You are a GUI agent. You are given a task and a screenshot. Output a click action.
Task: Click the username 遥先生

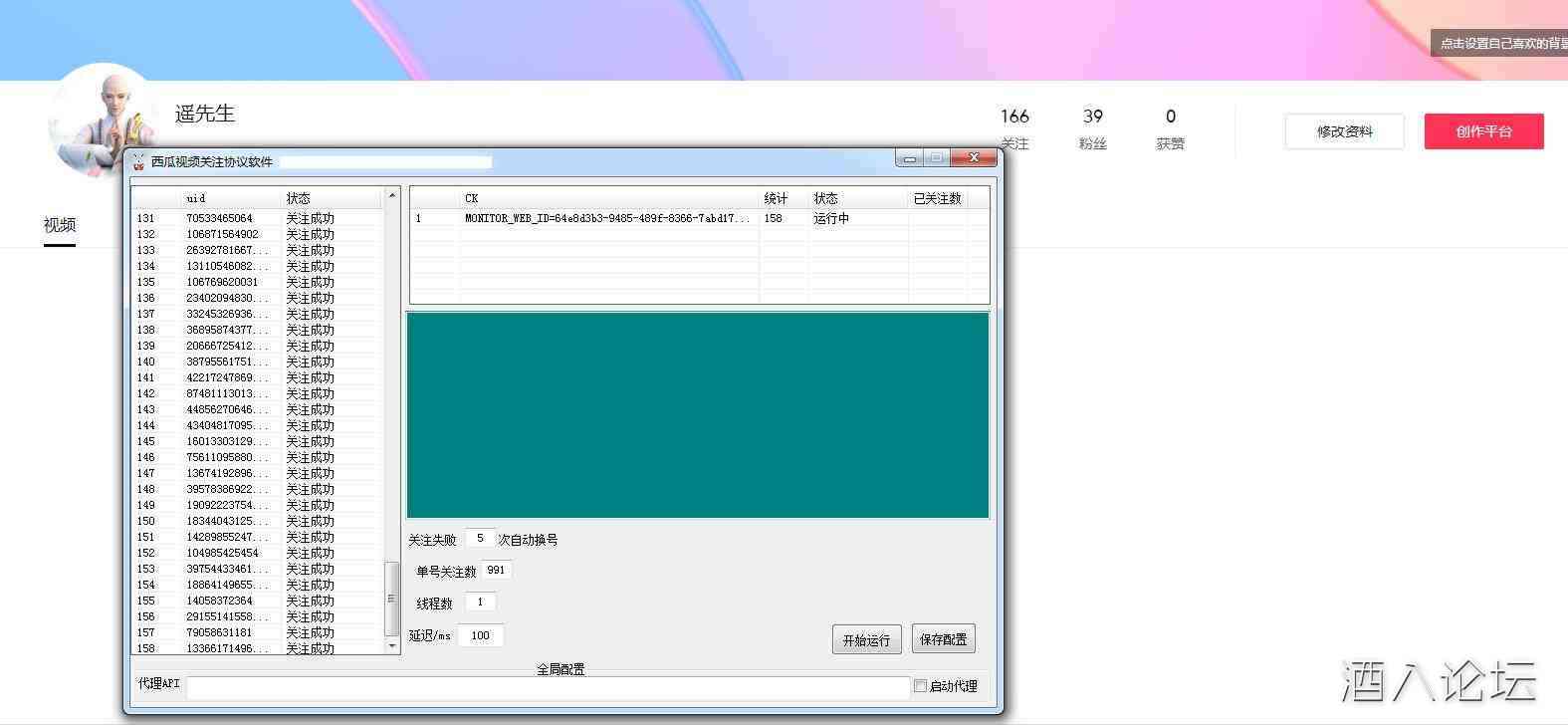pos(205,114)
